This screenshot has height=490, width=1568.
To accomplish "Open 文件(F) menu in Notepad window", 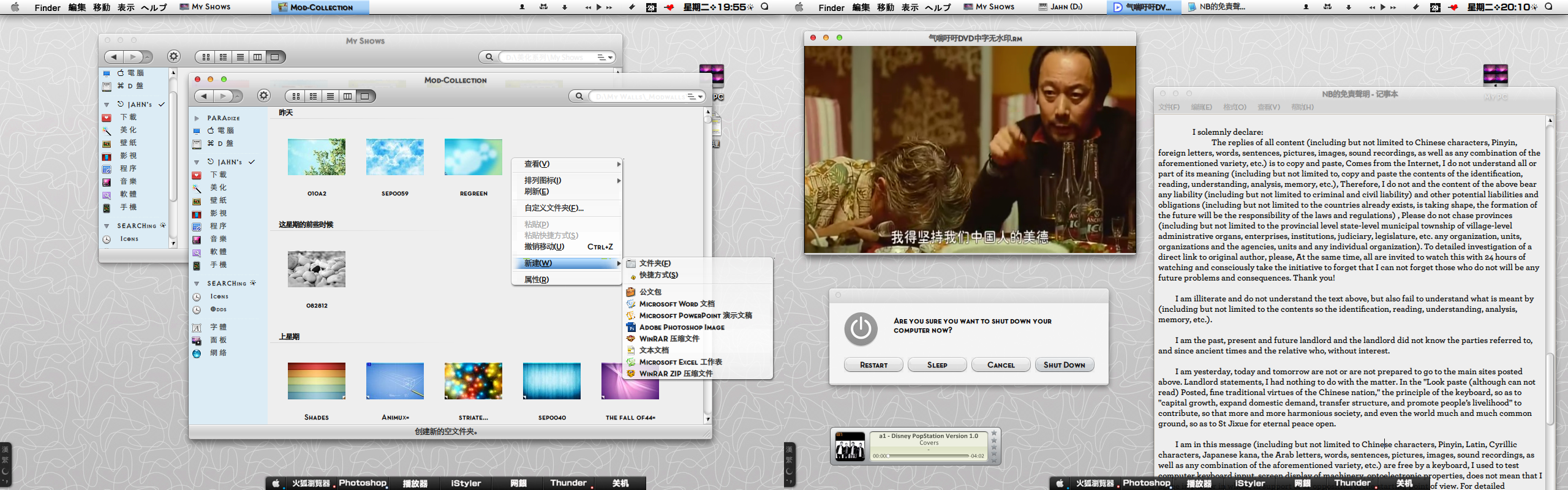I will [x=1169, y=107].
